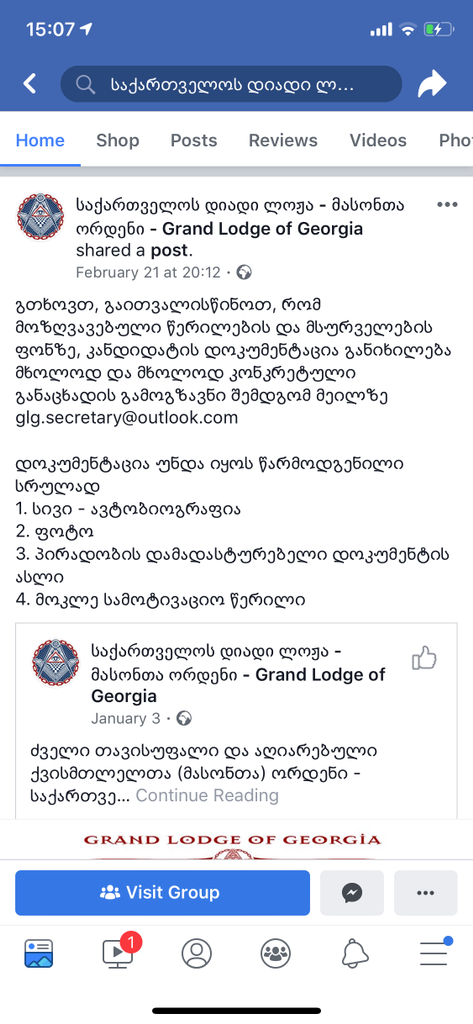Switch to the Reviews tab
The image size is (473, 1024).
(x=283, y=140)
